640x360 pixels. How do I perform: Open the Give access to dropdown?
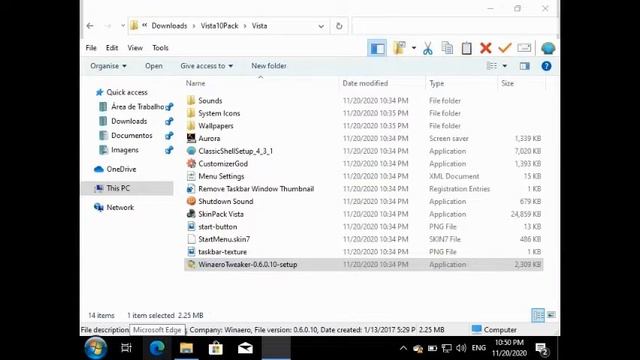tap(207, 66)
